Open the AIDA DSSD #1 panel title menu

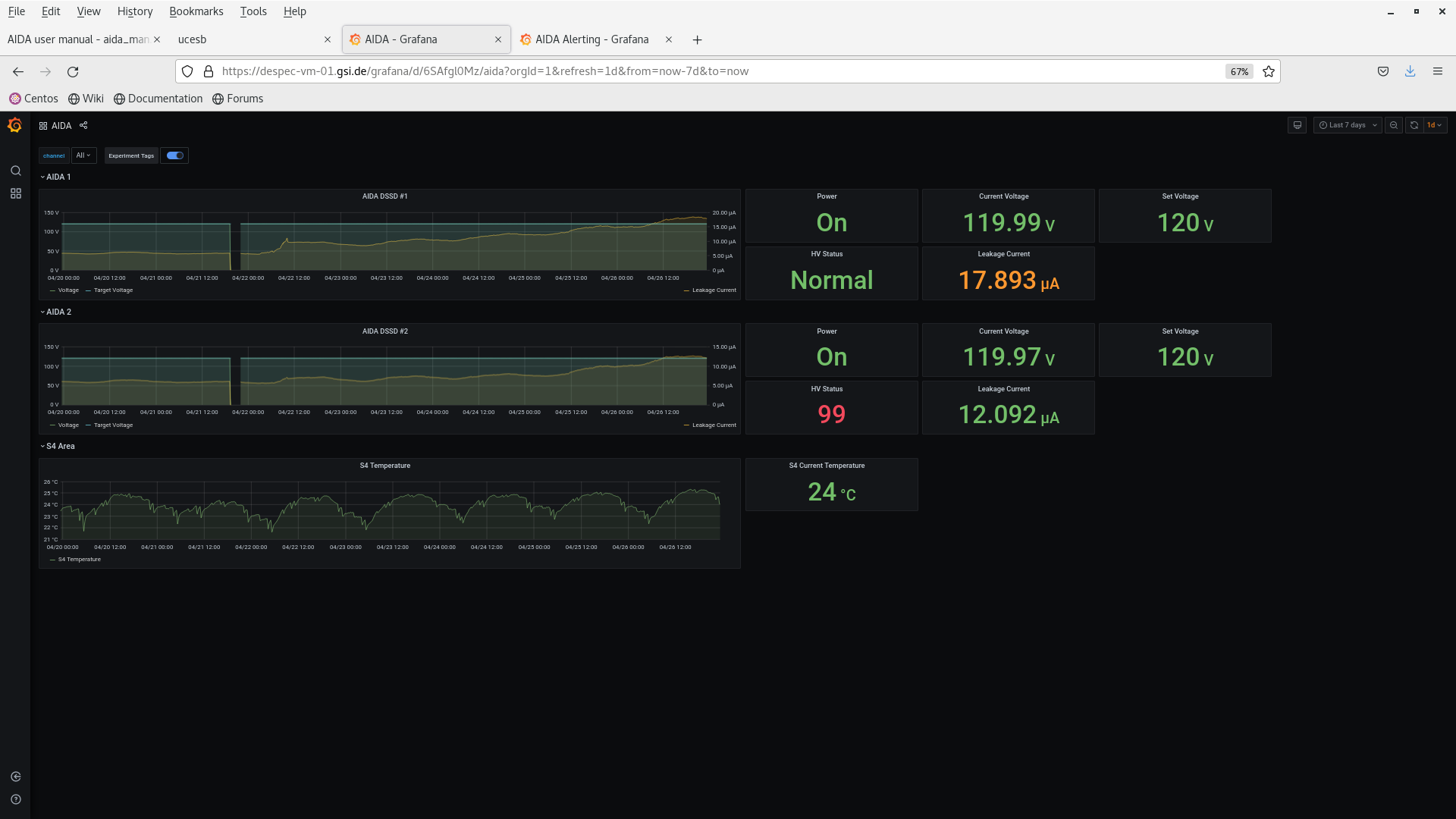(x=385, y=196)
